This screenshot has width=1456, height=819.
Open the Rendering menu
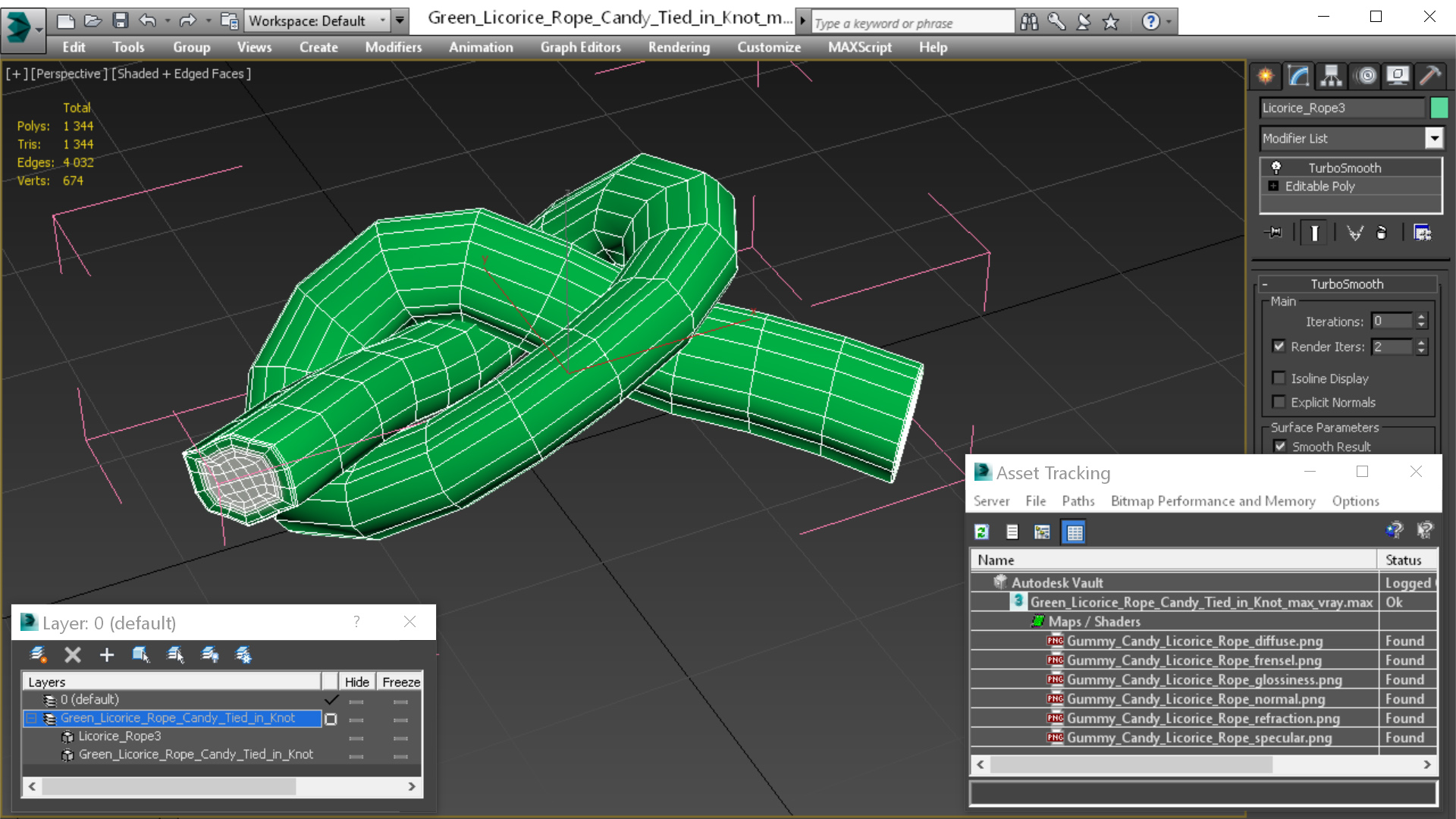tap(679, 47)
